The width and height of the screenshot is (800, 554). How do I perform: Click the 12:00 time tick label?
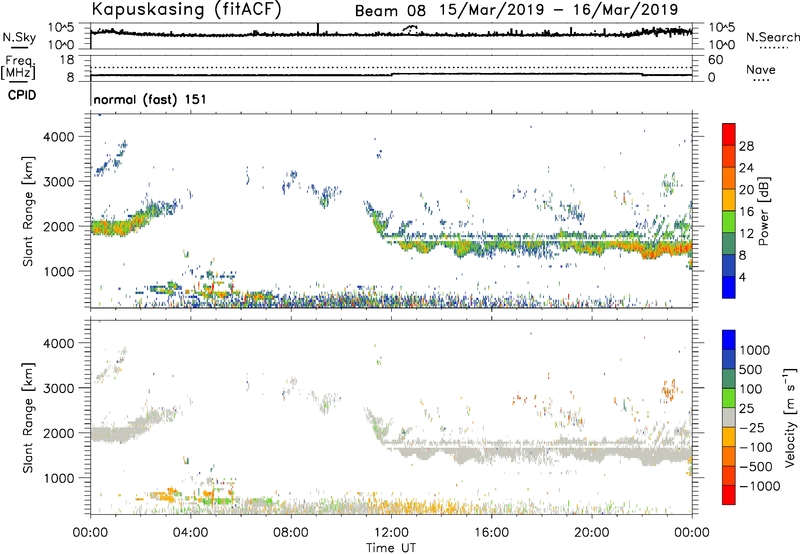(391, 533)
